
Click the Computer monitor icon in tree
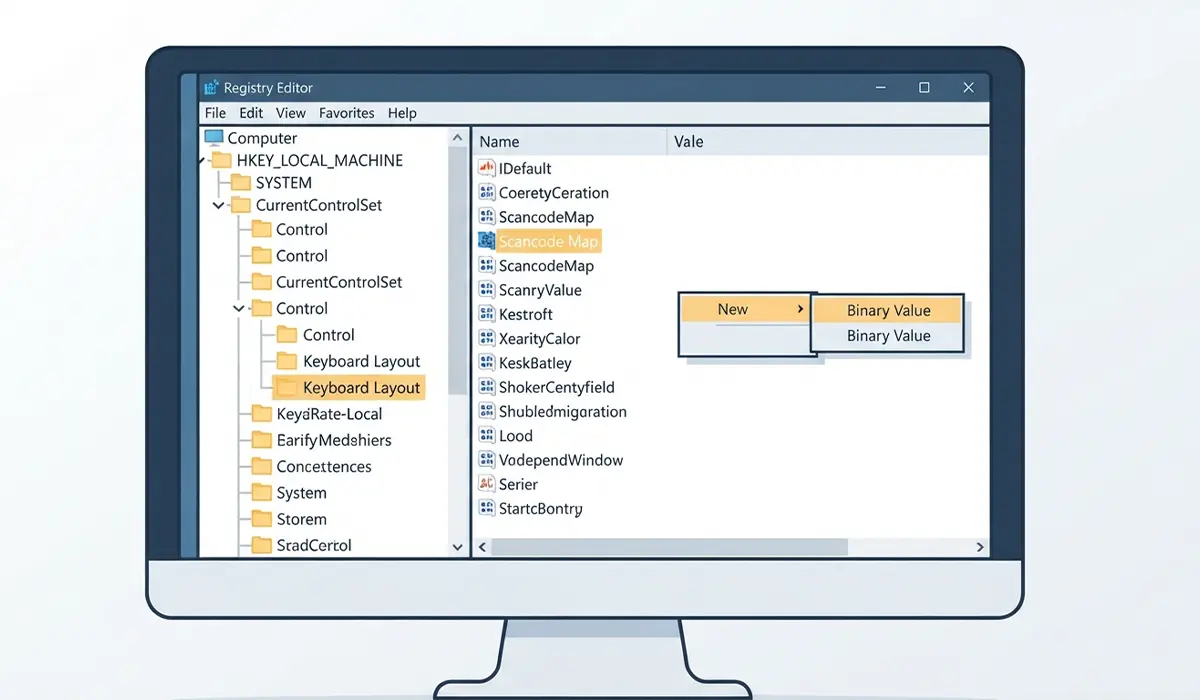pyautogui.click(x=214, y=138)
